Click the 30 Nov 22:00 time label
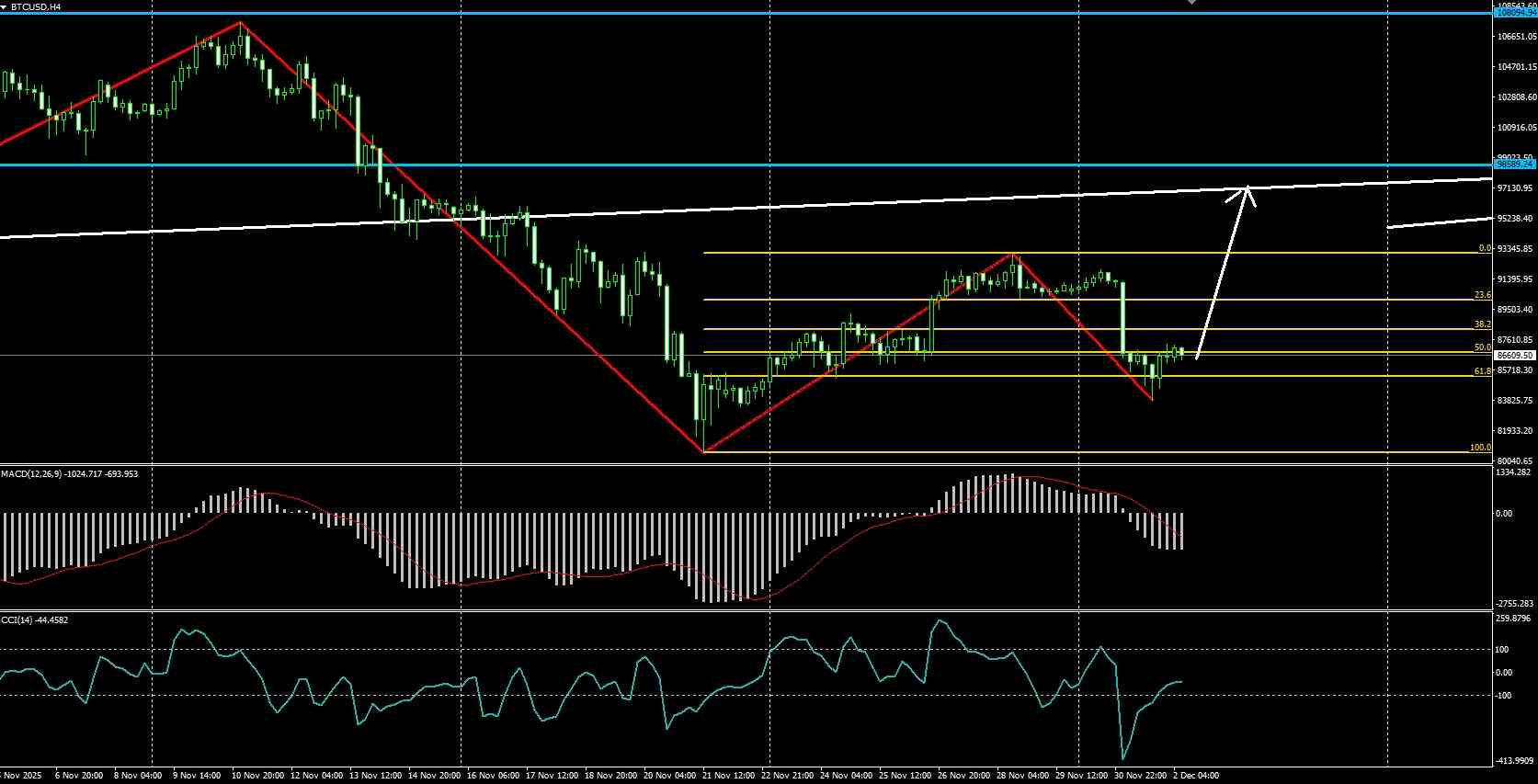The width and height of the screenshot is (1538, 784). pyautogui.click(x=1141, y=776)
